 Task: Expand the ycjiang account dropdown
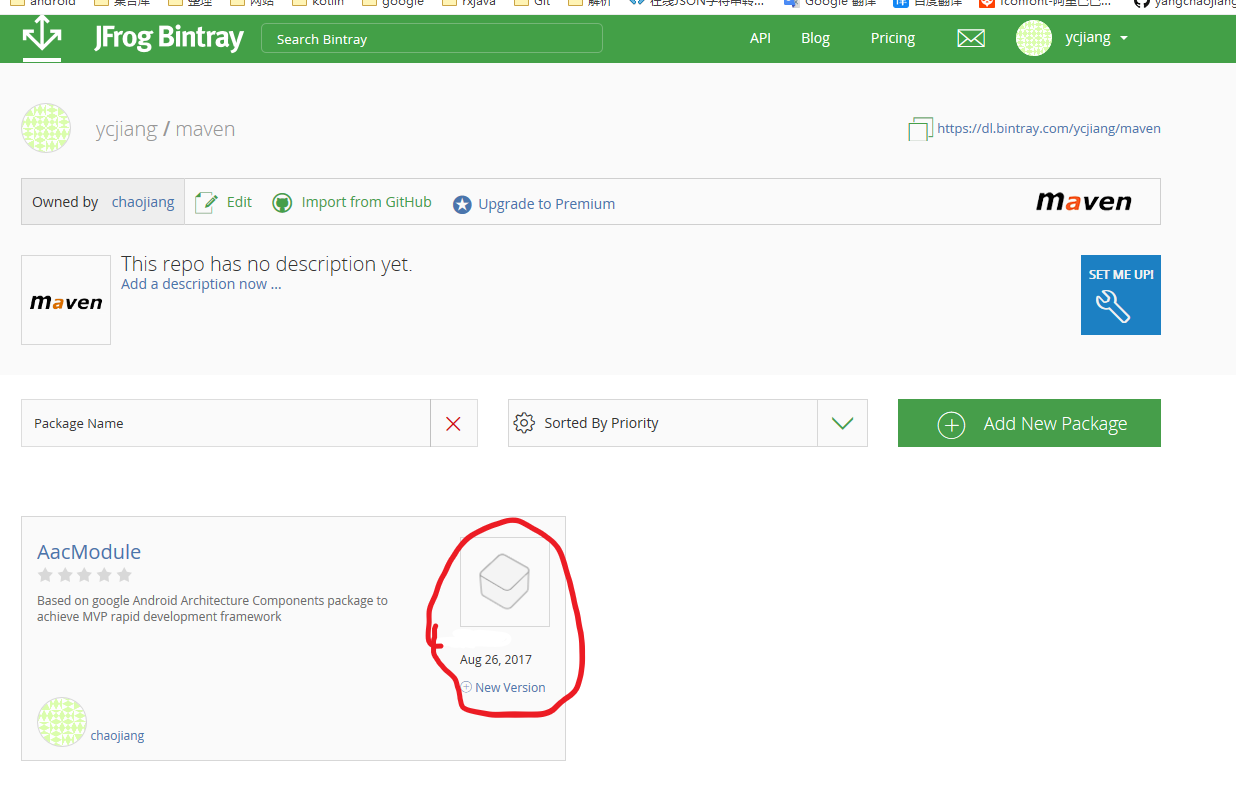pos(1096,38)
